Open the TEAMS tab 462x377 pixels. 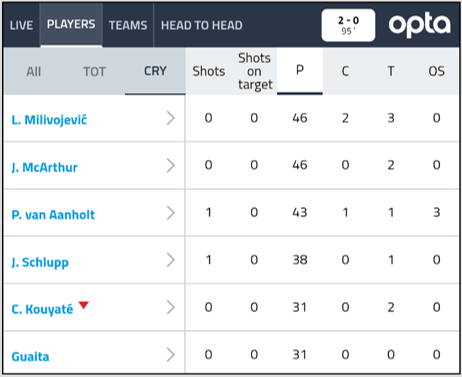click(128, 25)
